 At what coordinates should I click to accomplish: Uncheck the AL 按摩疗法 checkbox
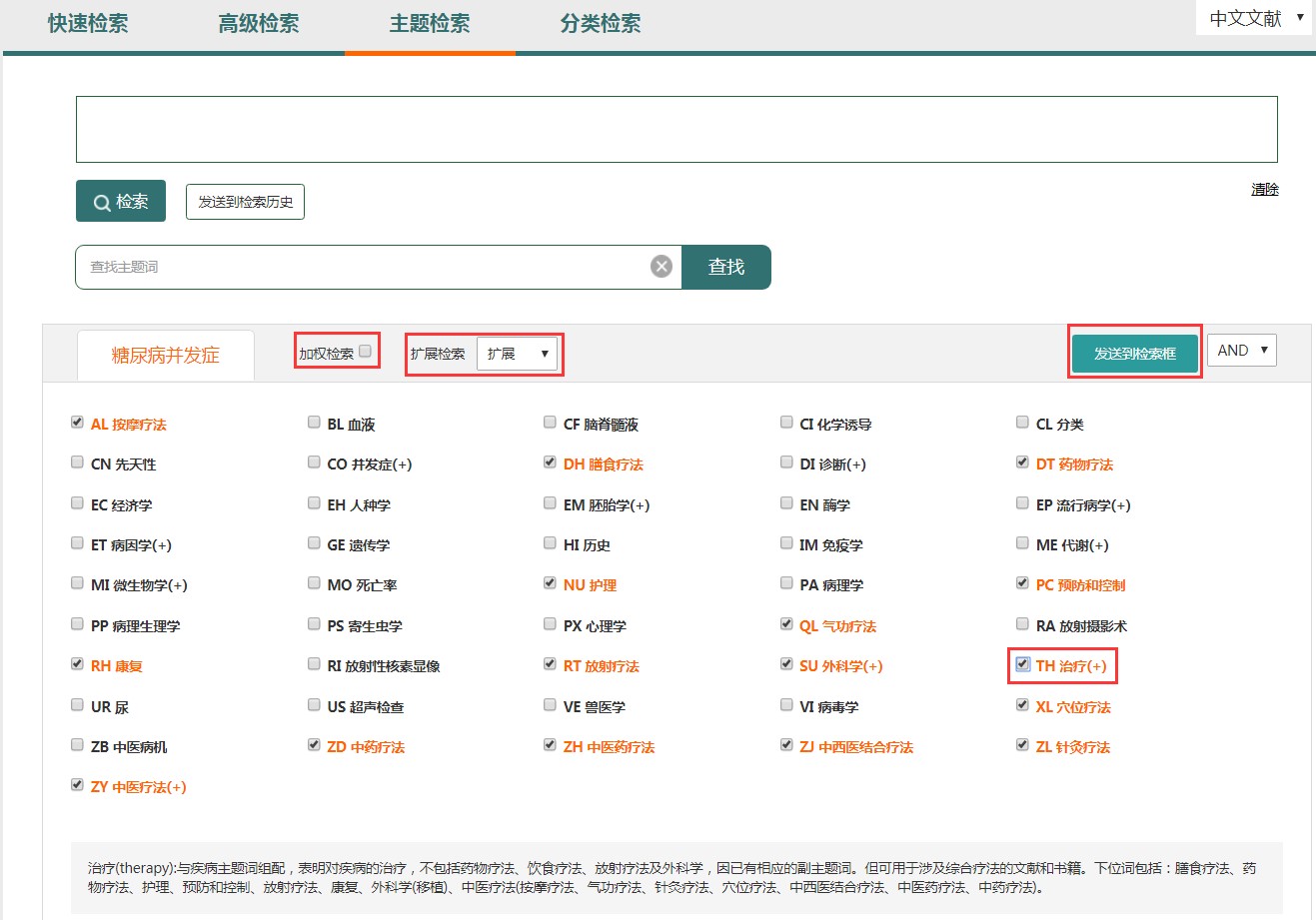coord(77,423)
